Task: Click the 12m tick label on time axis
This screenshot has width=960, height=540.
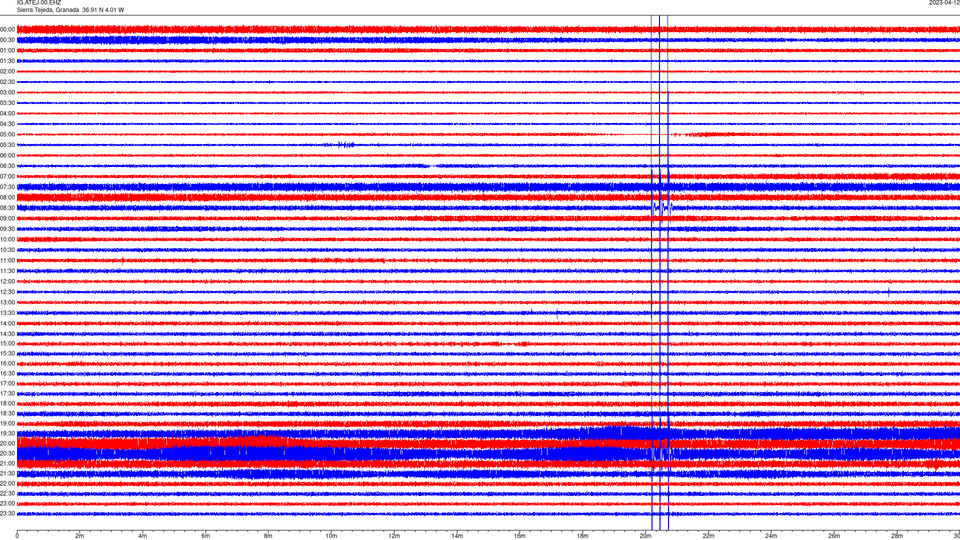Action: coord(394,536)
